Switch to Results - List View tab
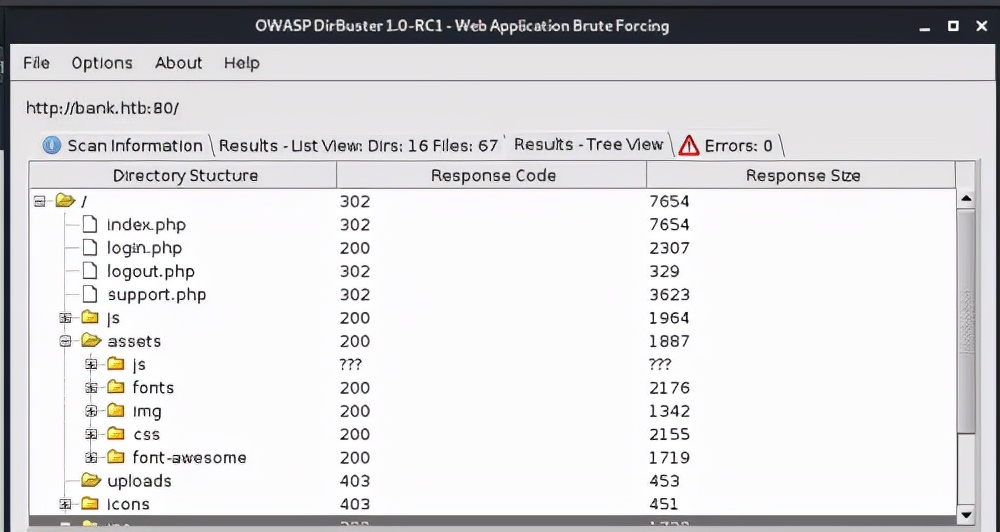The width and height of the screenshot is (1000, 532). click(x=358, y=146)
